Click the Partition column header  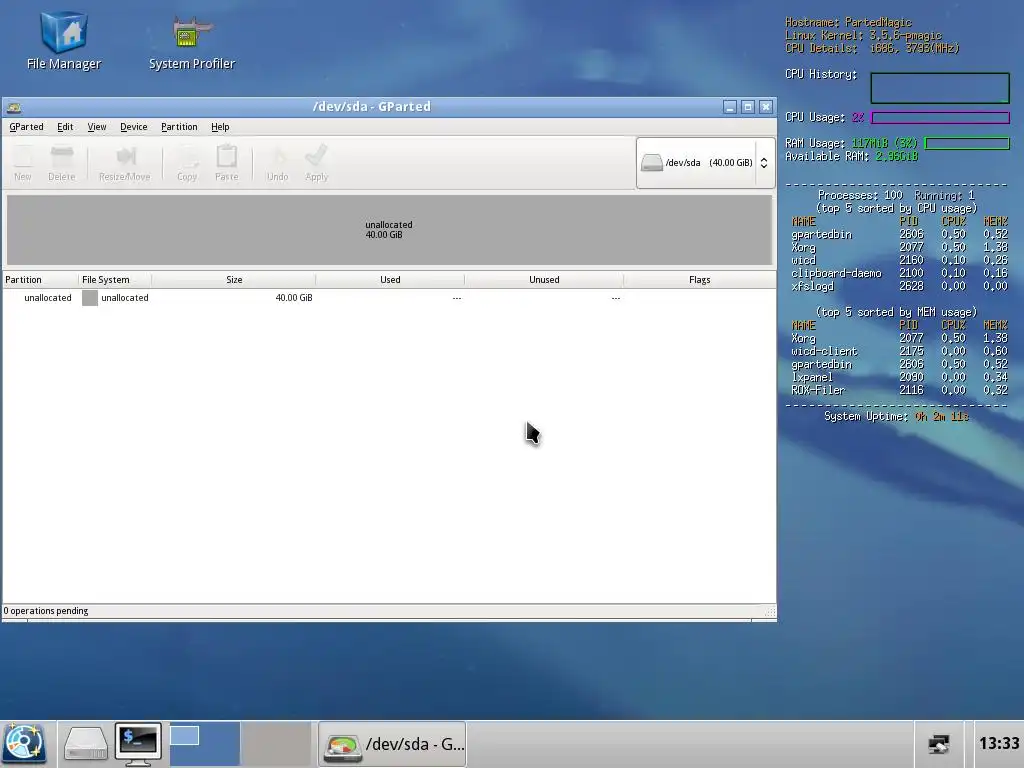pos(40,280)
